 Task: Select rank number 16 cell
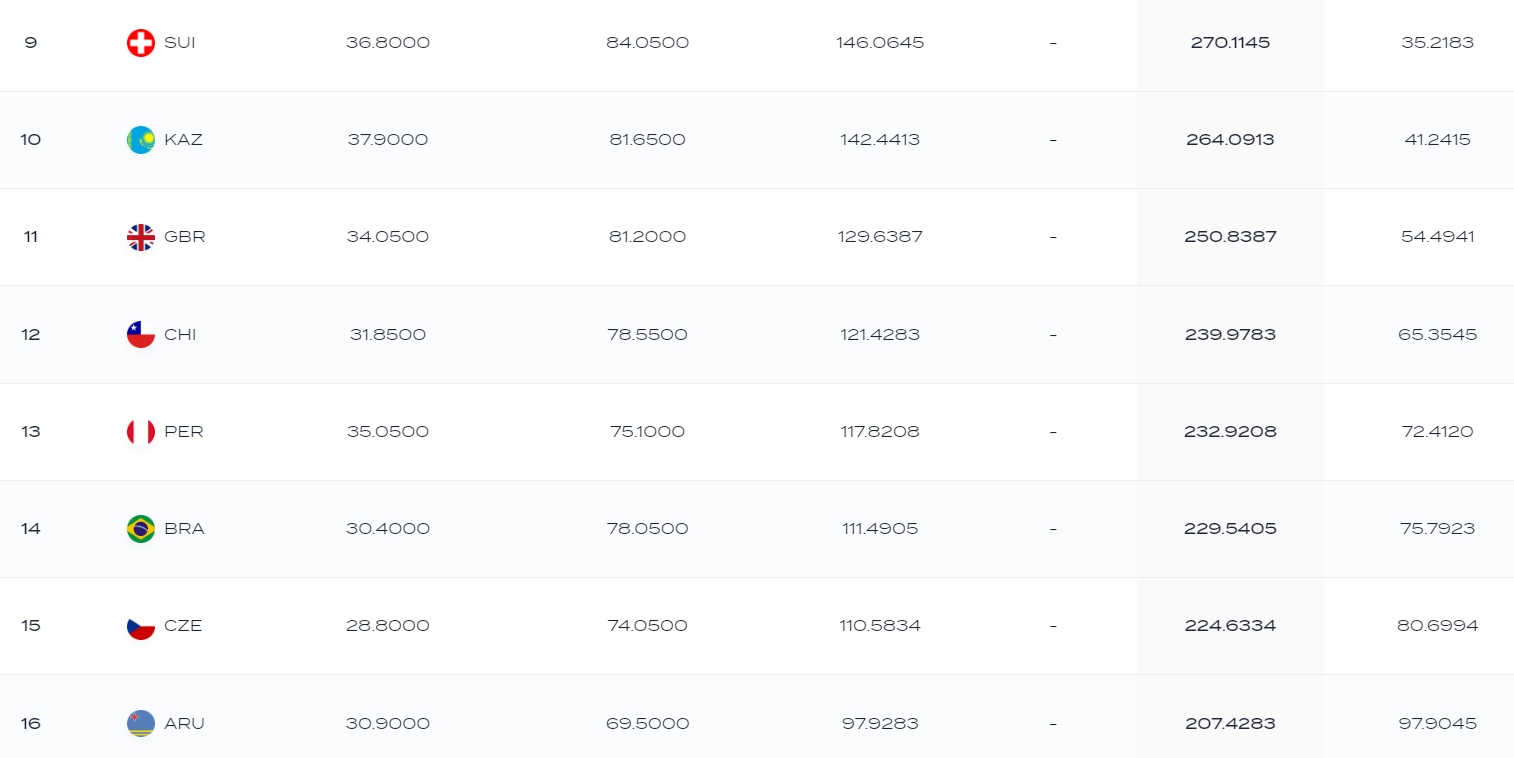tap(31, 723)
